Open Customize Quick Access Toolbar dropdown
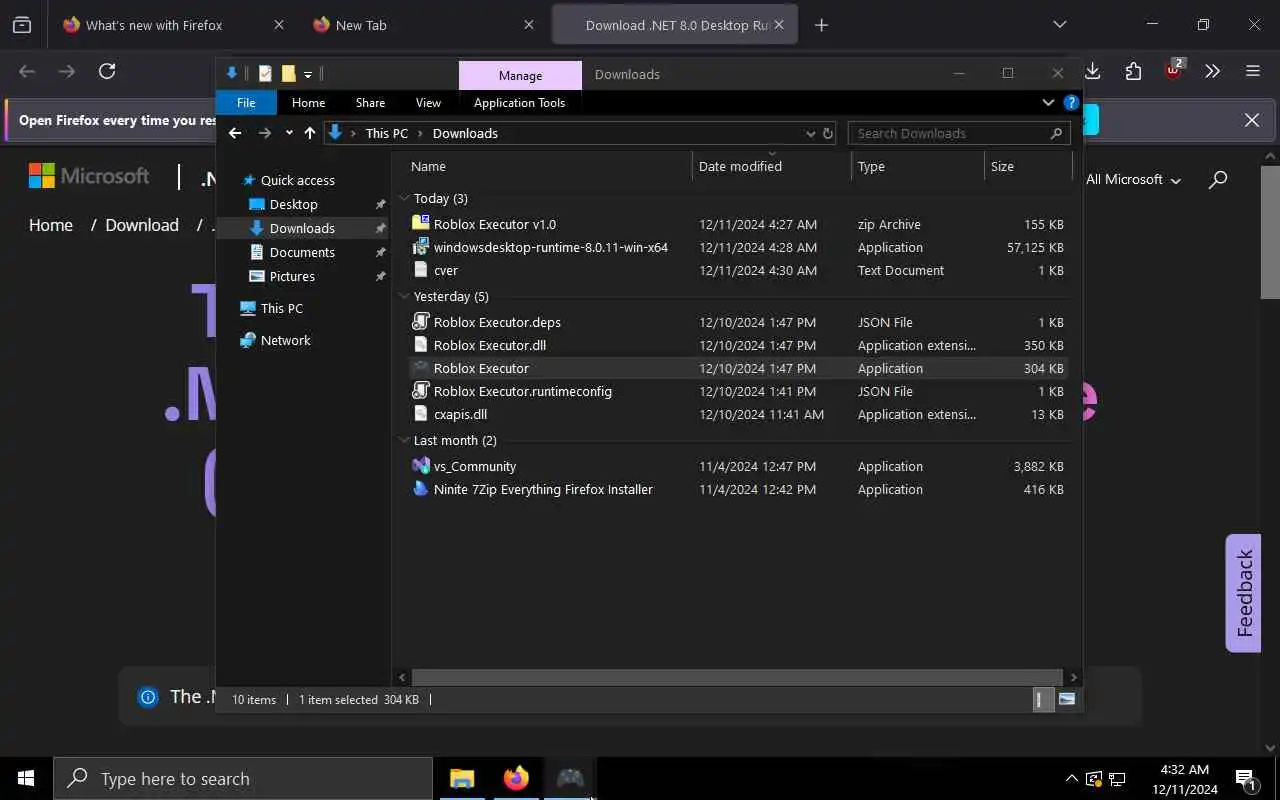Viewport: 1280px width, 800px height. click(x=308, y=74)
